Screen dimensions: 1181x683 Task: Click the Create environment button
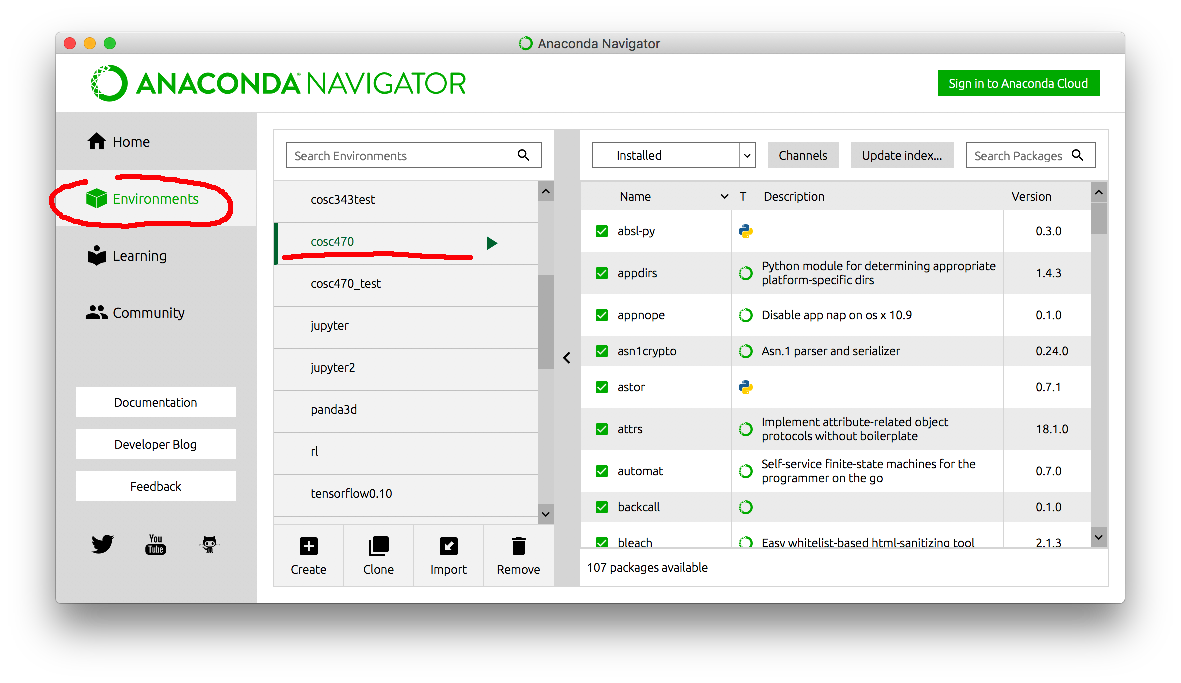point(309,556)
